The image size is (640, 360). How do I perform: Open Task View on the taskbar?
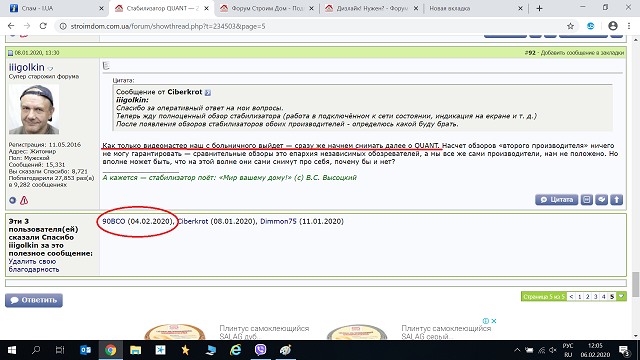coord(60,350)
